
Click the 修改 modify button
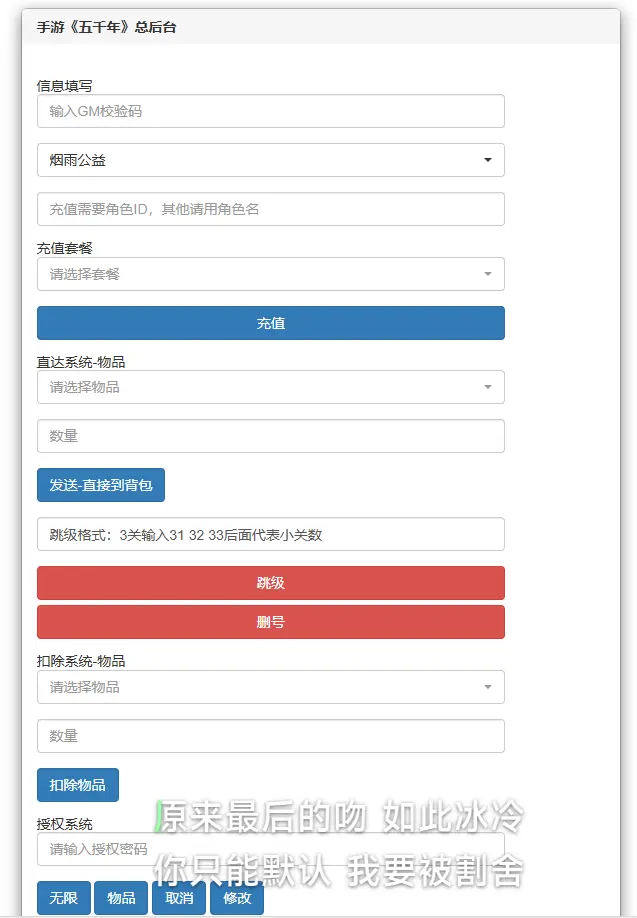click(x=238, y=898)
